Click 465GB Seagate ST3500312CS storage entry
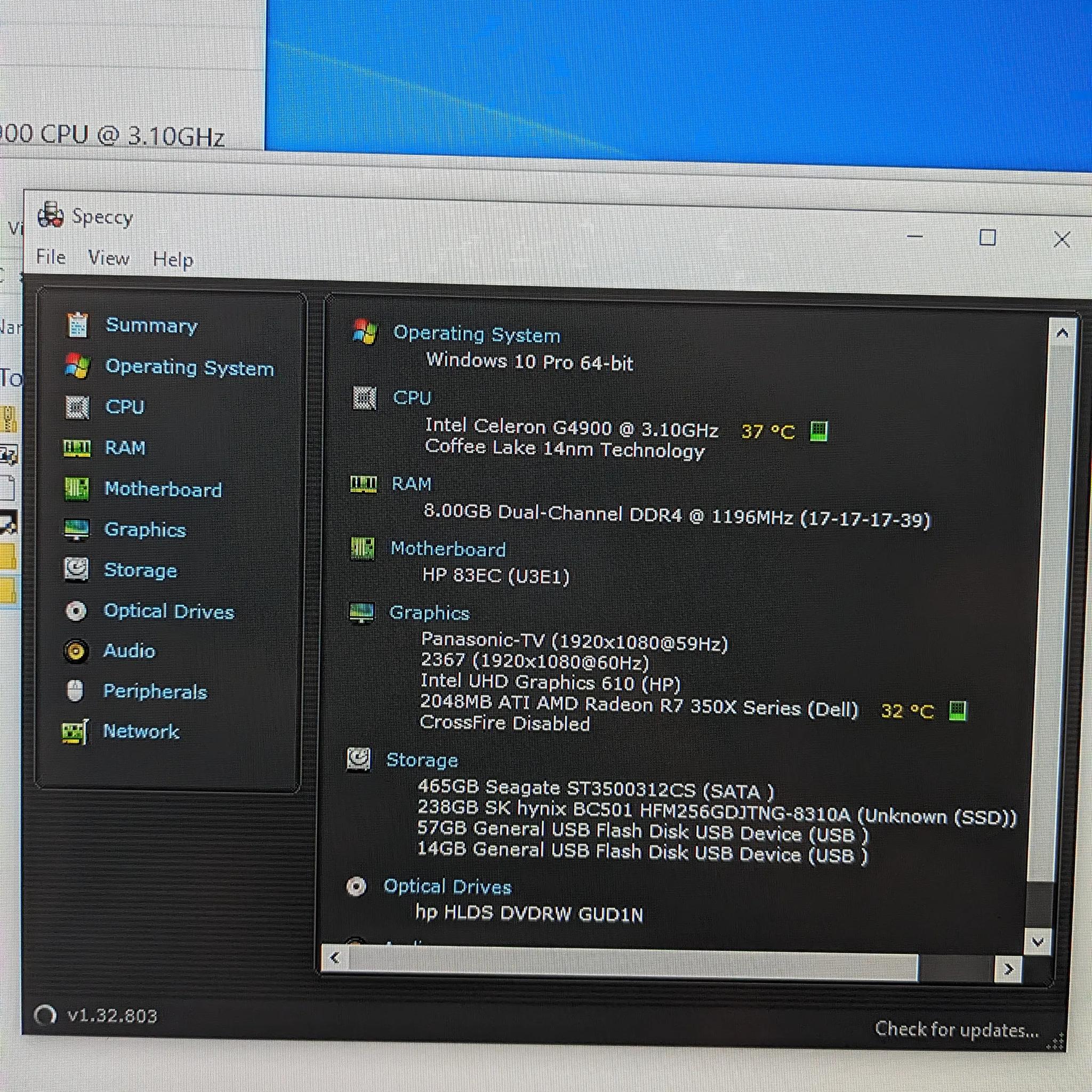This screenshot has height=1092, width=1092. click(596, 789)
